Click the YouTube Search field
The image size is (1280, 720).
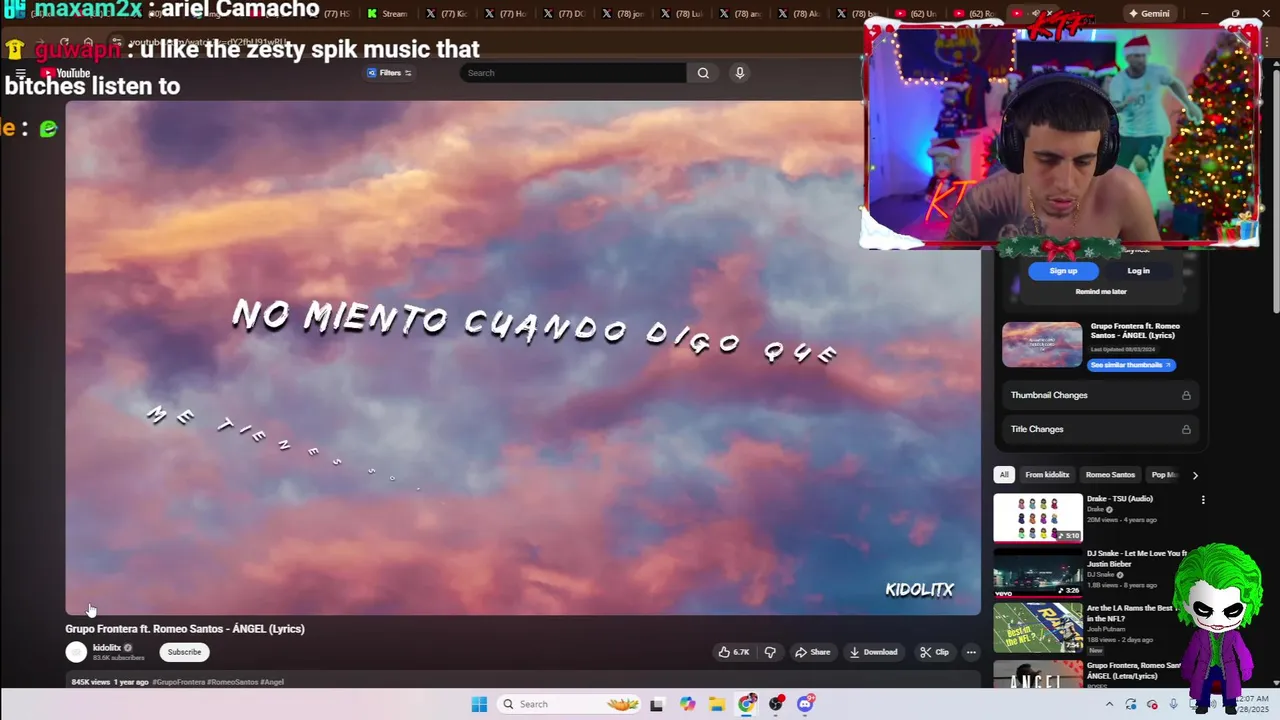tap(573, 73)
